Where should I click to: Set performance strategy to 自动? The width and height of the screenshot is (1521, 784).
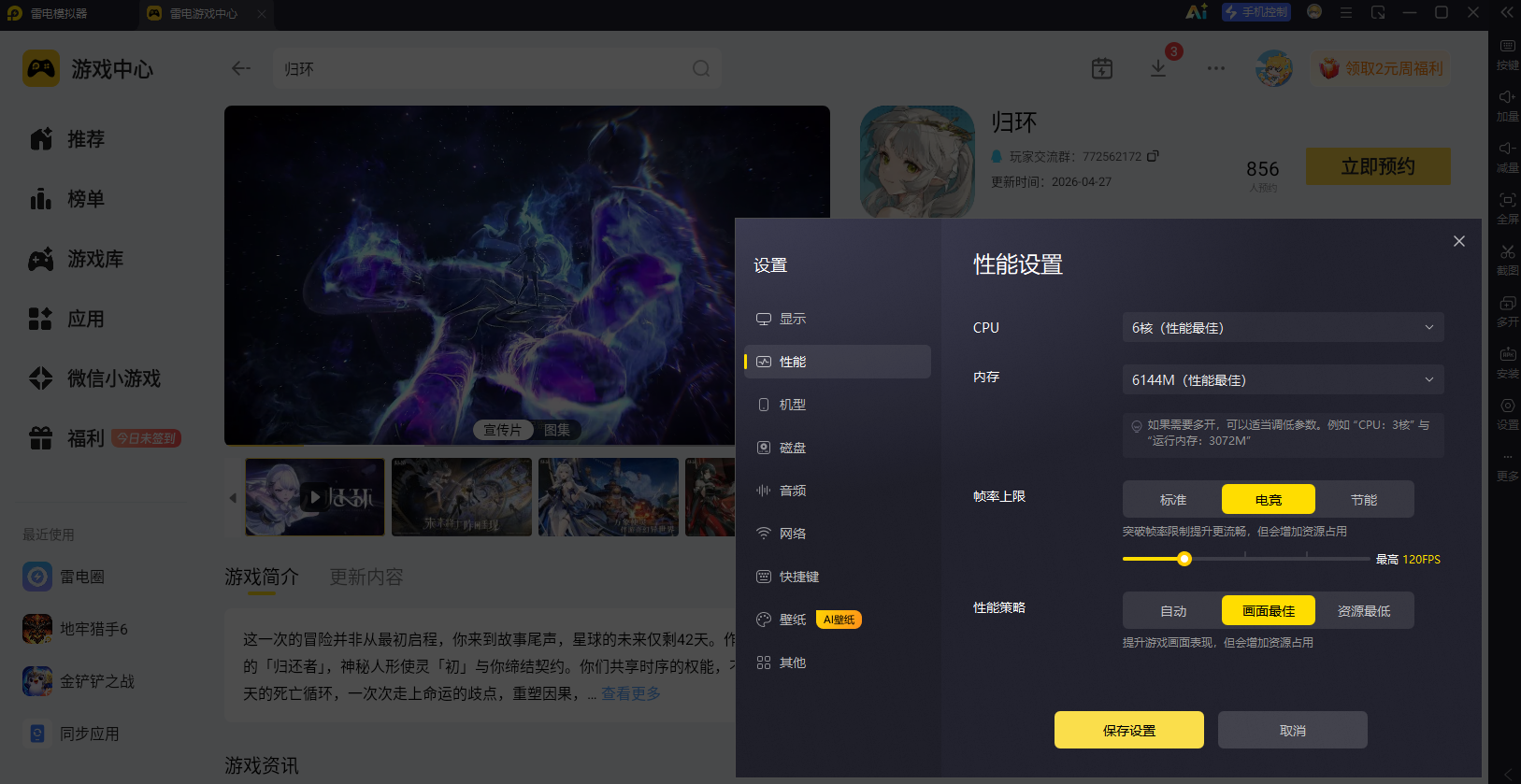pyautogui.click(x=1173, y=611)
